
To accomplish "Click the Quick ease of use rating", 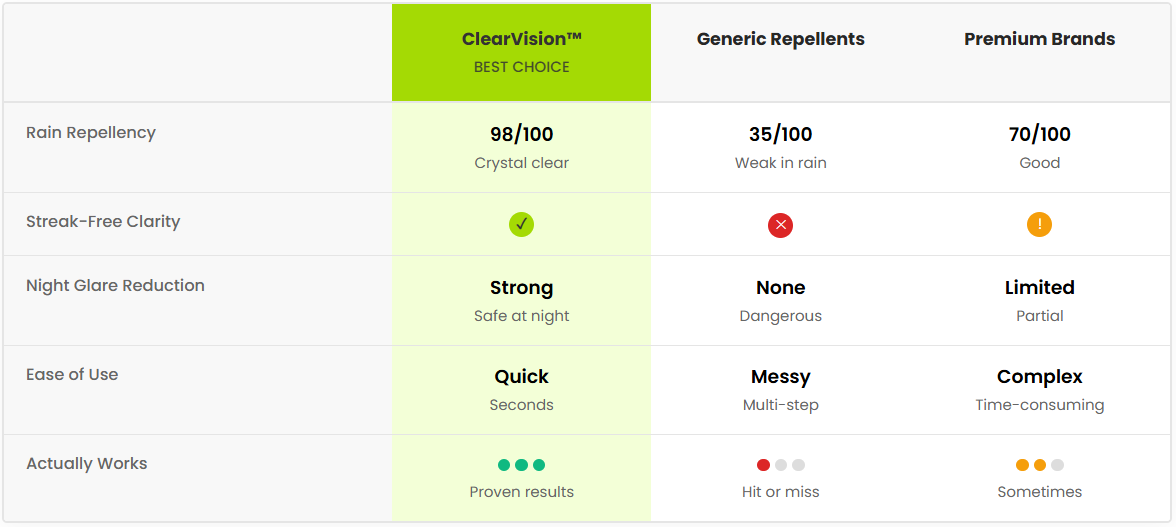I will [521, 377].
